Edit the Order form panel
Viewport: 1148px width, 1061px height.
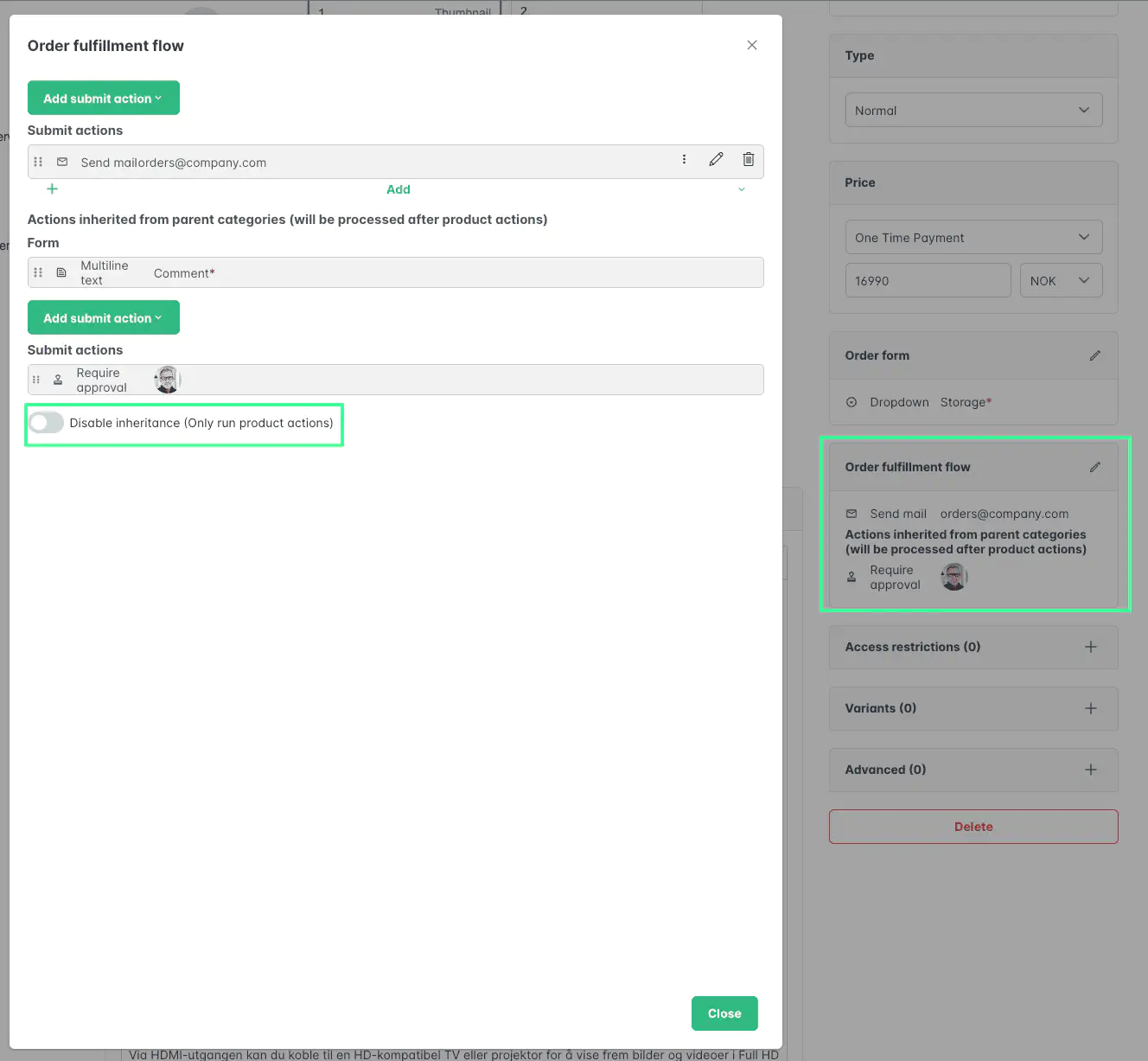tap(1095, 355)
